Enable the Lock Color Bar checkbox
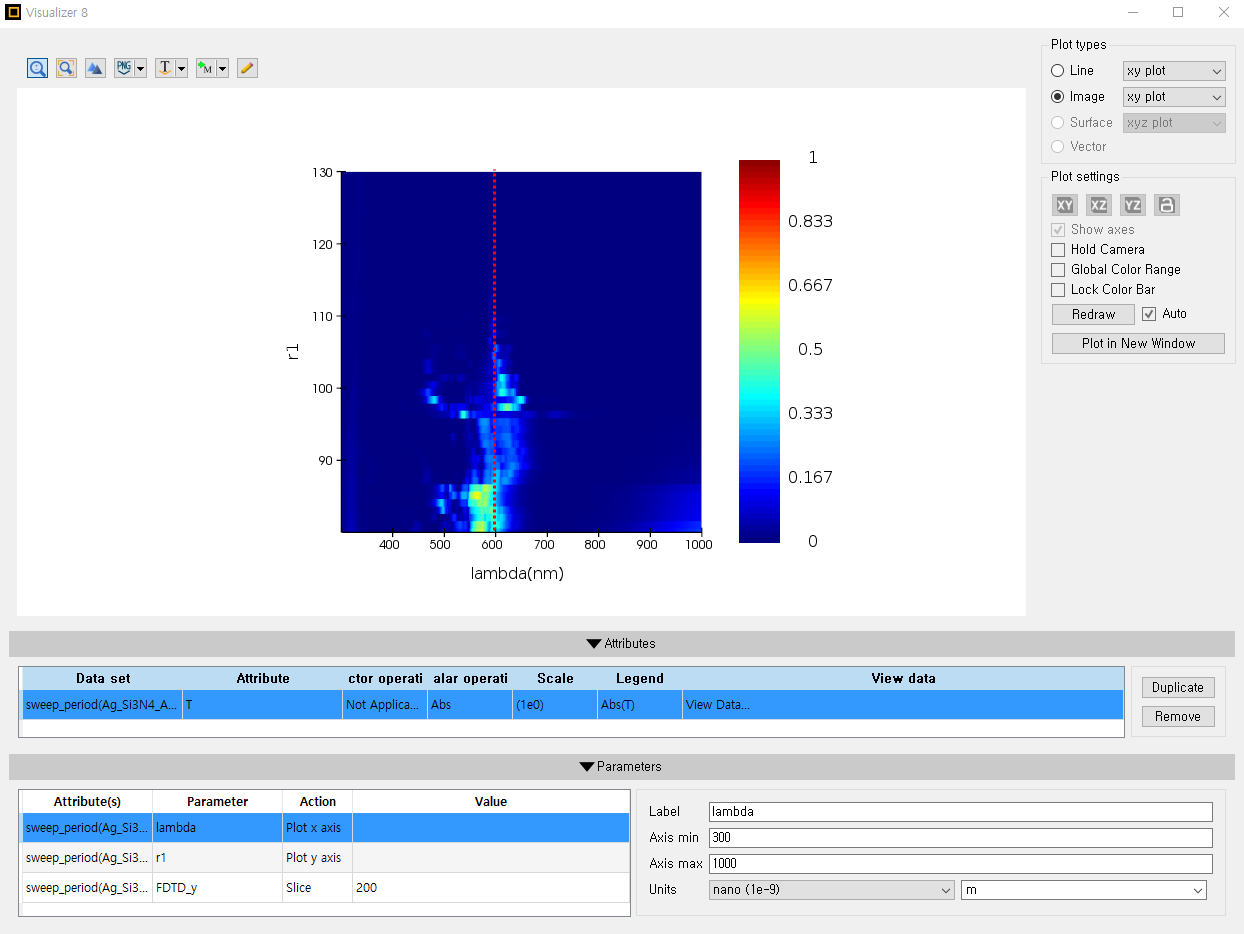 coord(1058,289)
